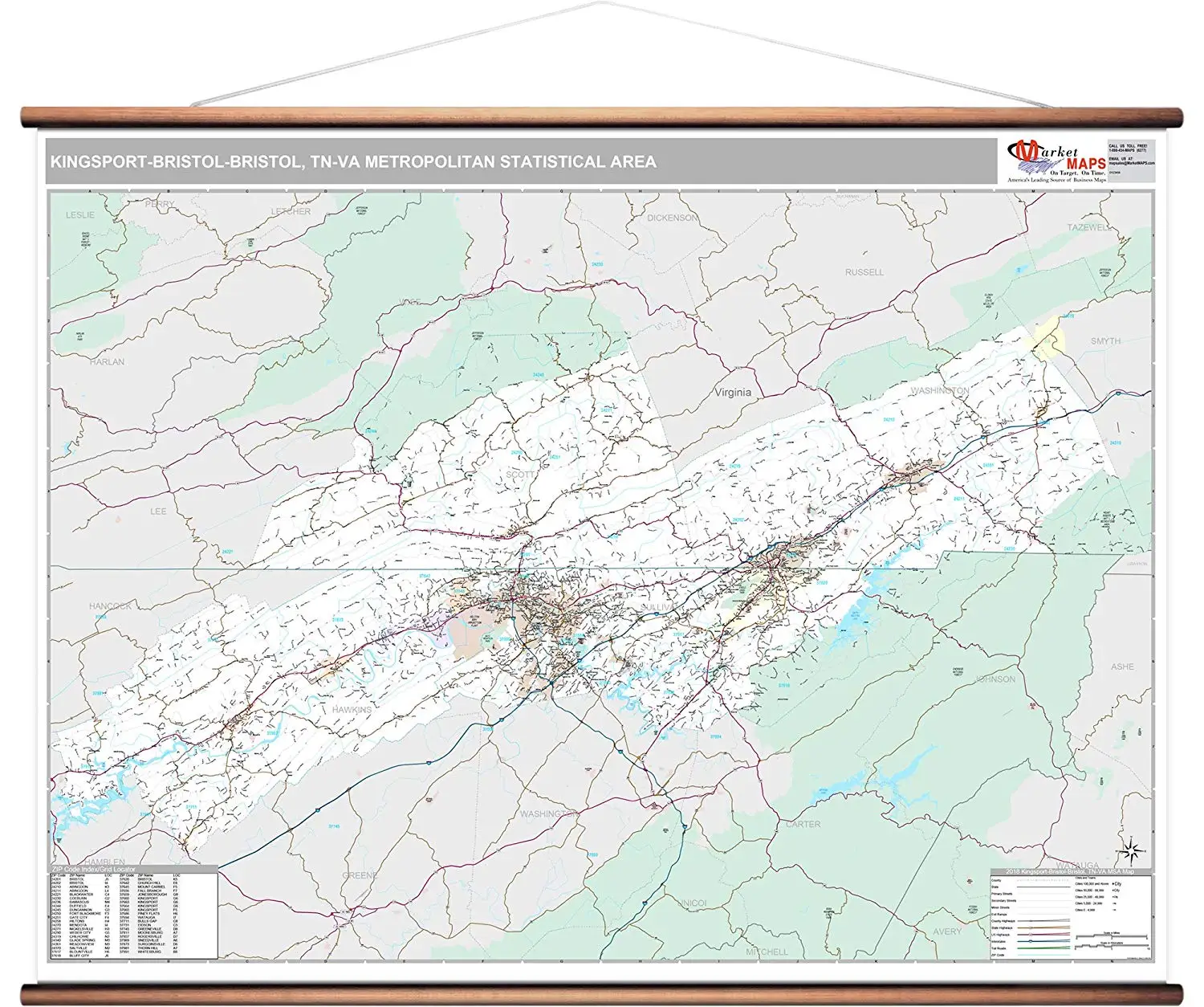Click the JOHNSON county label
The height and width of the screenshot is (1007, 1204).
[995, 679]
